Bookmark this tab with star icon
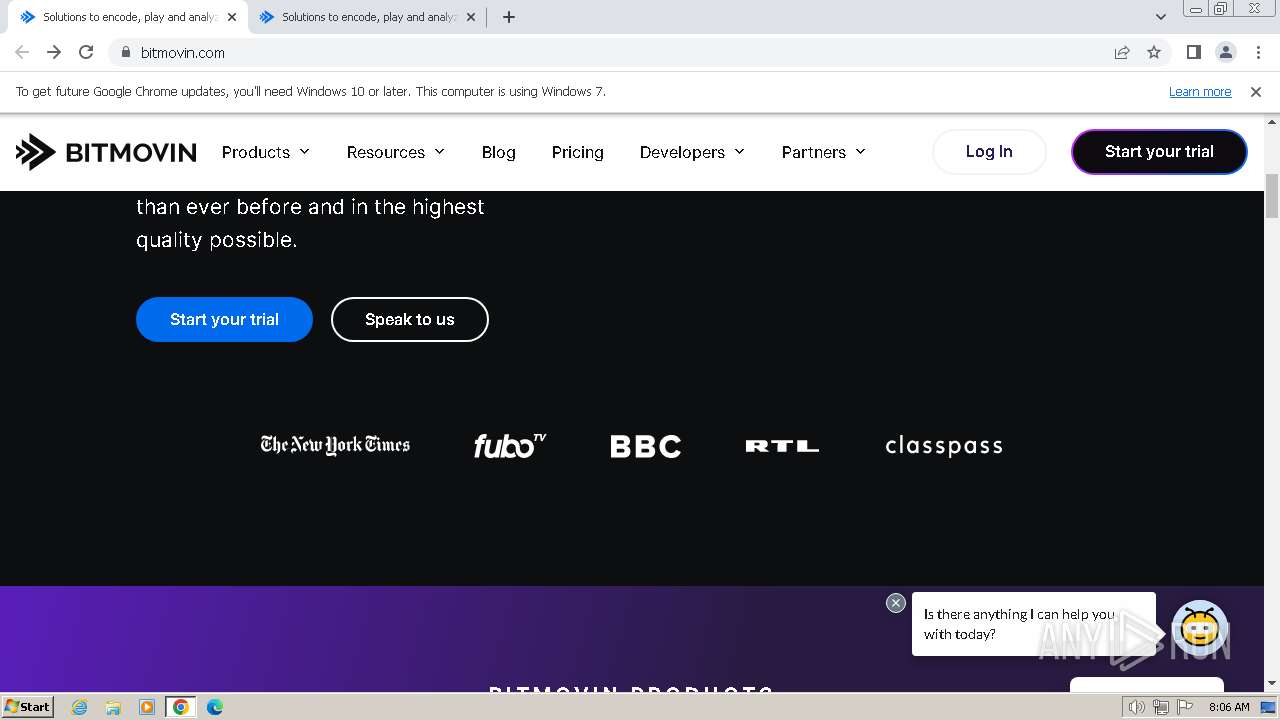The width and height of the screenshot is (1280, 720). (x=1154, y=52)
